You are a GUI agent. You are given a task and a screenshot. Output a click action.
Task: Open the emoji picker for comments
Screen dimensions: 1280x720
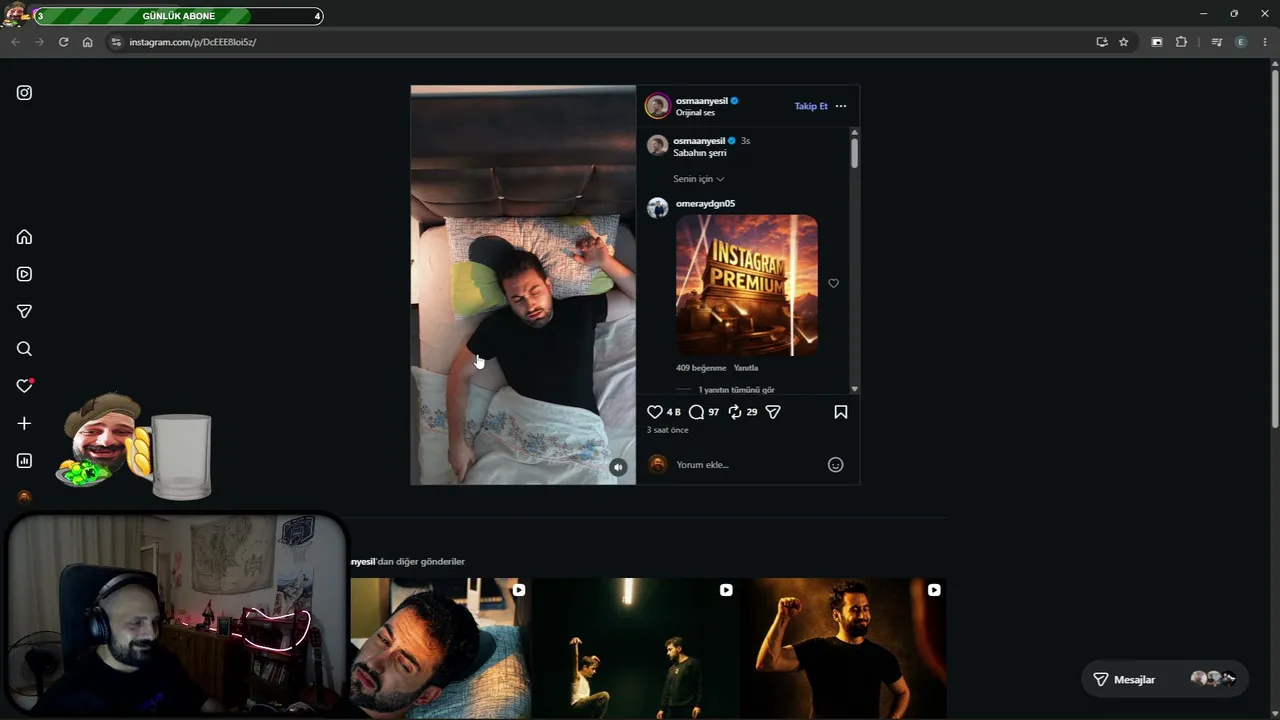[836, 465]
